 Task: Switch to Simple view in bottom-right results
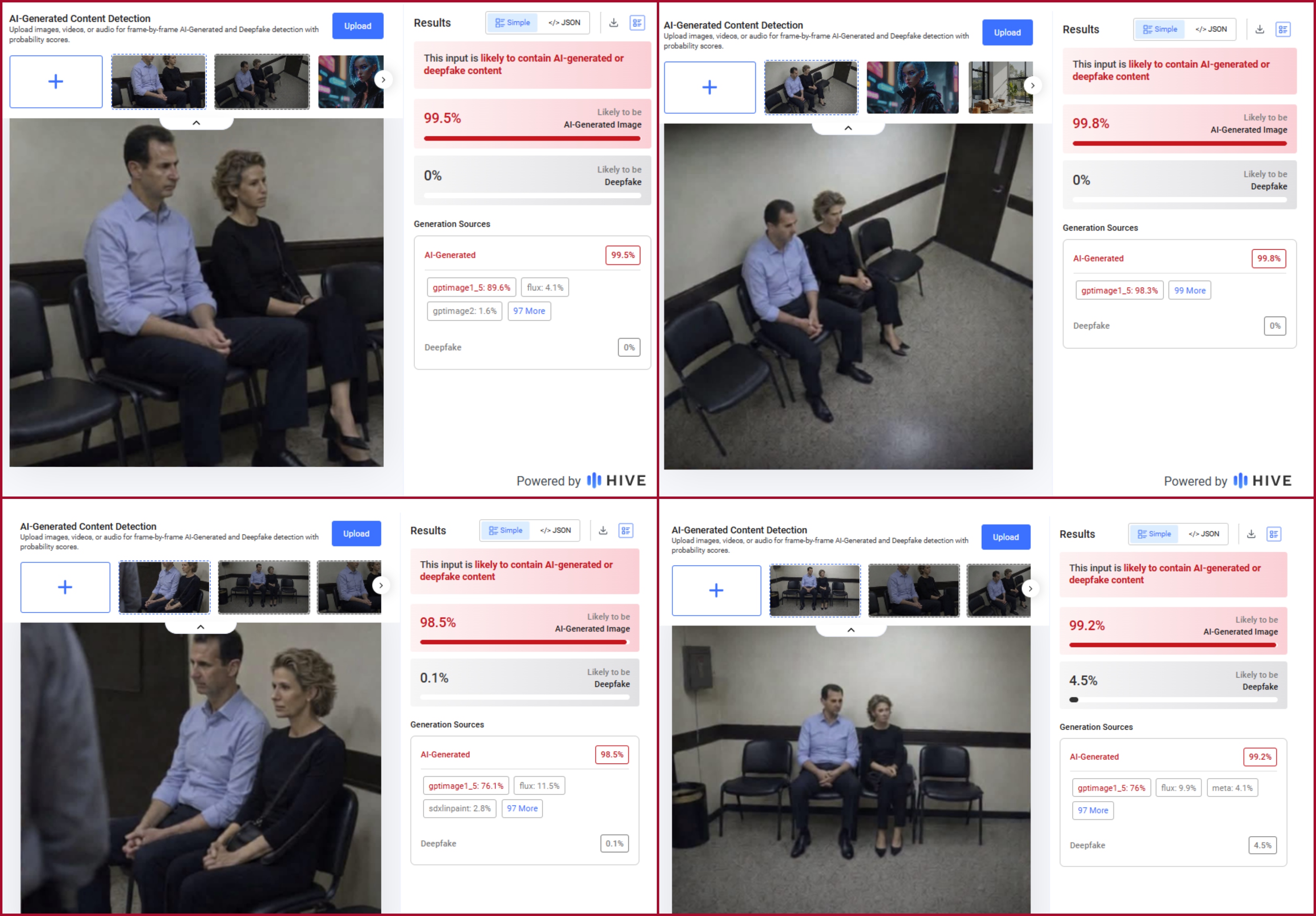[x=1154, y=534]
